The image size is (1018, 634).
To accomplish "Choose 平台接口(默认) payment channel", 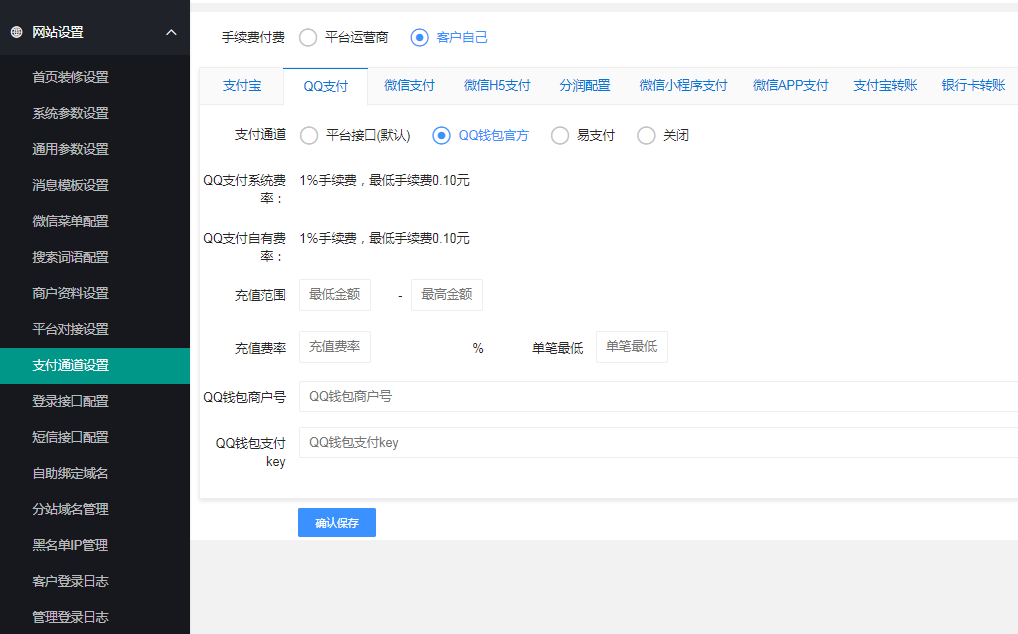I will point(310,136).
